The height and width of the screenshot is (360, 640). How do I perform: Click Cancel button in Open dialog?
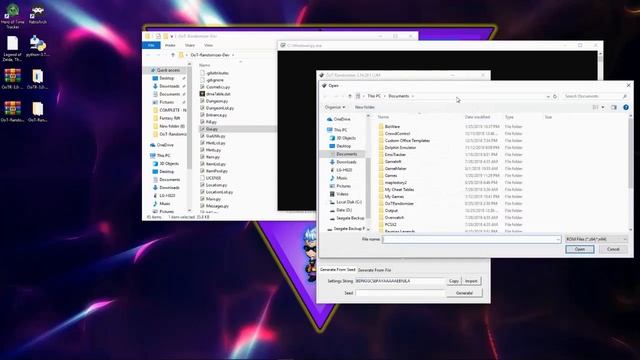pos(613,249)
